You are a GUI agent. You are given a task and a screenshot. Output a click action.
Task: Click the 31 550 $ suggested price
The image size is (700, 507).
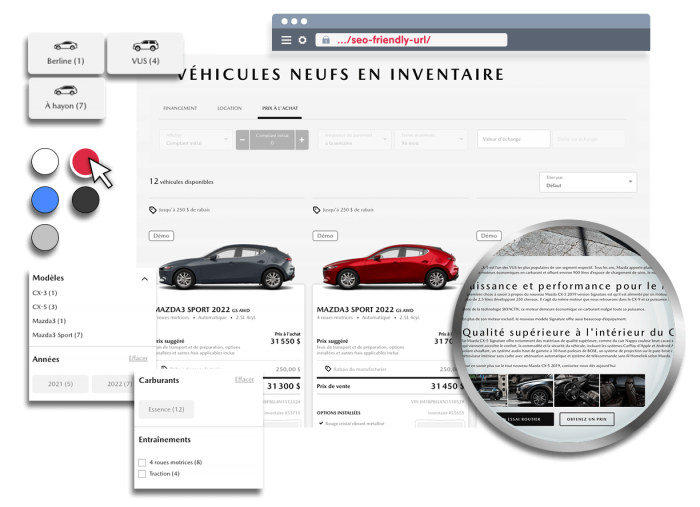point(285,341)
